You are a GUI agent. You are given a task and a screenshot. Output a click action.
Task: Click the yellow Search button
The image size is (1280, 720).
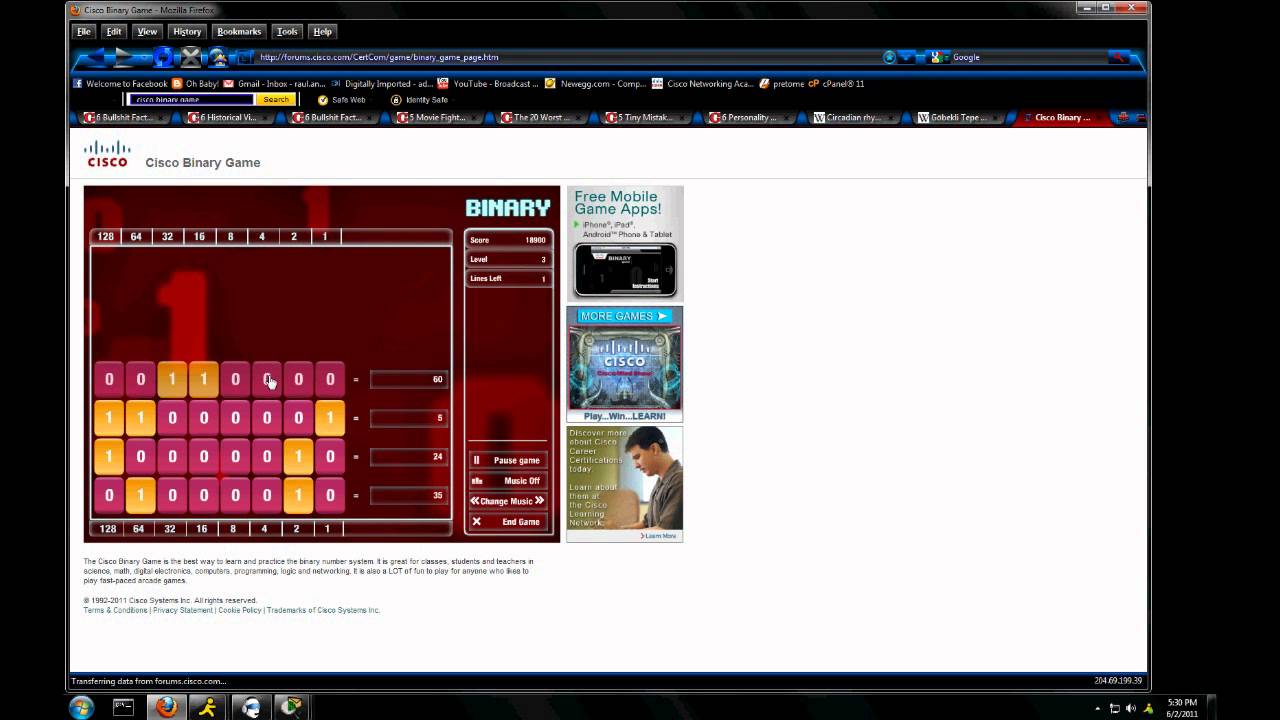click(x=276, y=100)
